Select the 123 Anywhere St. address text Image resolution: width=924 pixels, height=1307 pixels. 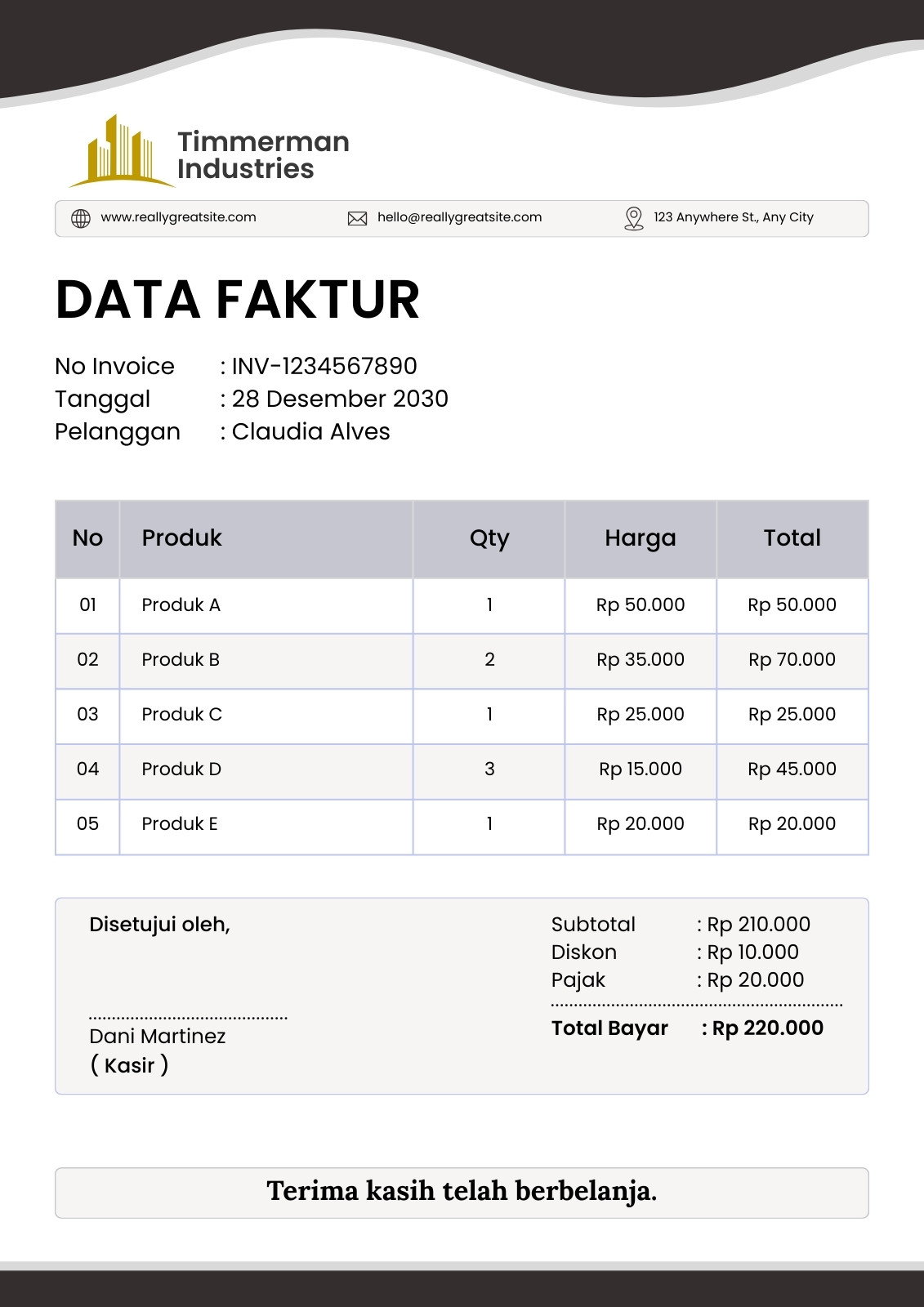(734, 217)
